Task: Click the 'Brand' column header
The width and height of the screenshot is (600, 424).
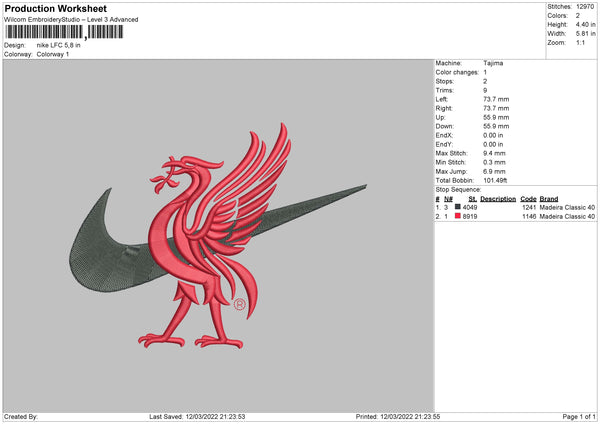Action: coord(549,199)
